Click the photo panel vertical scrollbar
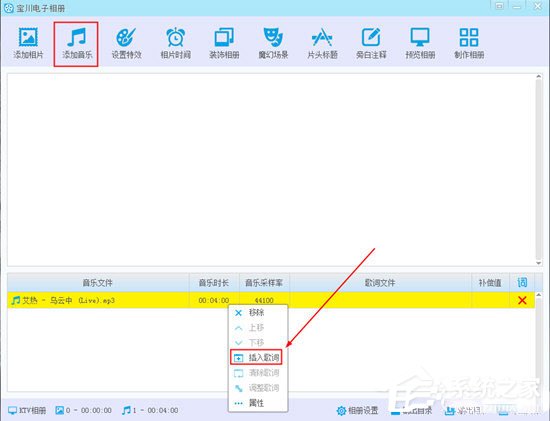Viewport: 550px width, 421px height. tap(538, 169)
